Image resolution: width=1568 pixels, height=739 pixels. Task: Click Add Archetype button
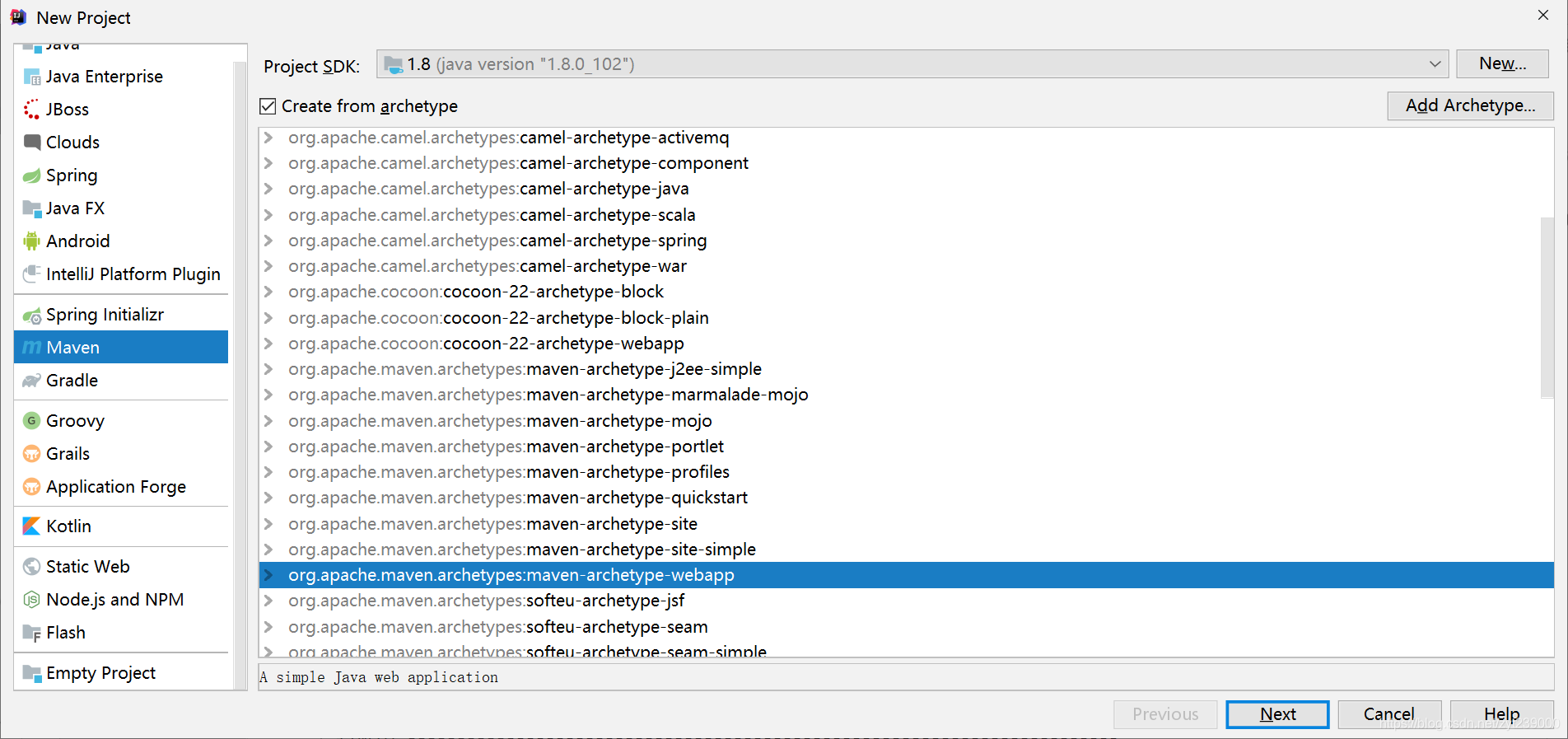[1470, 105]
